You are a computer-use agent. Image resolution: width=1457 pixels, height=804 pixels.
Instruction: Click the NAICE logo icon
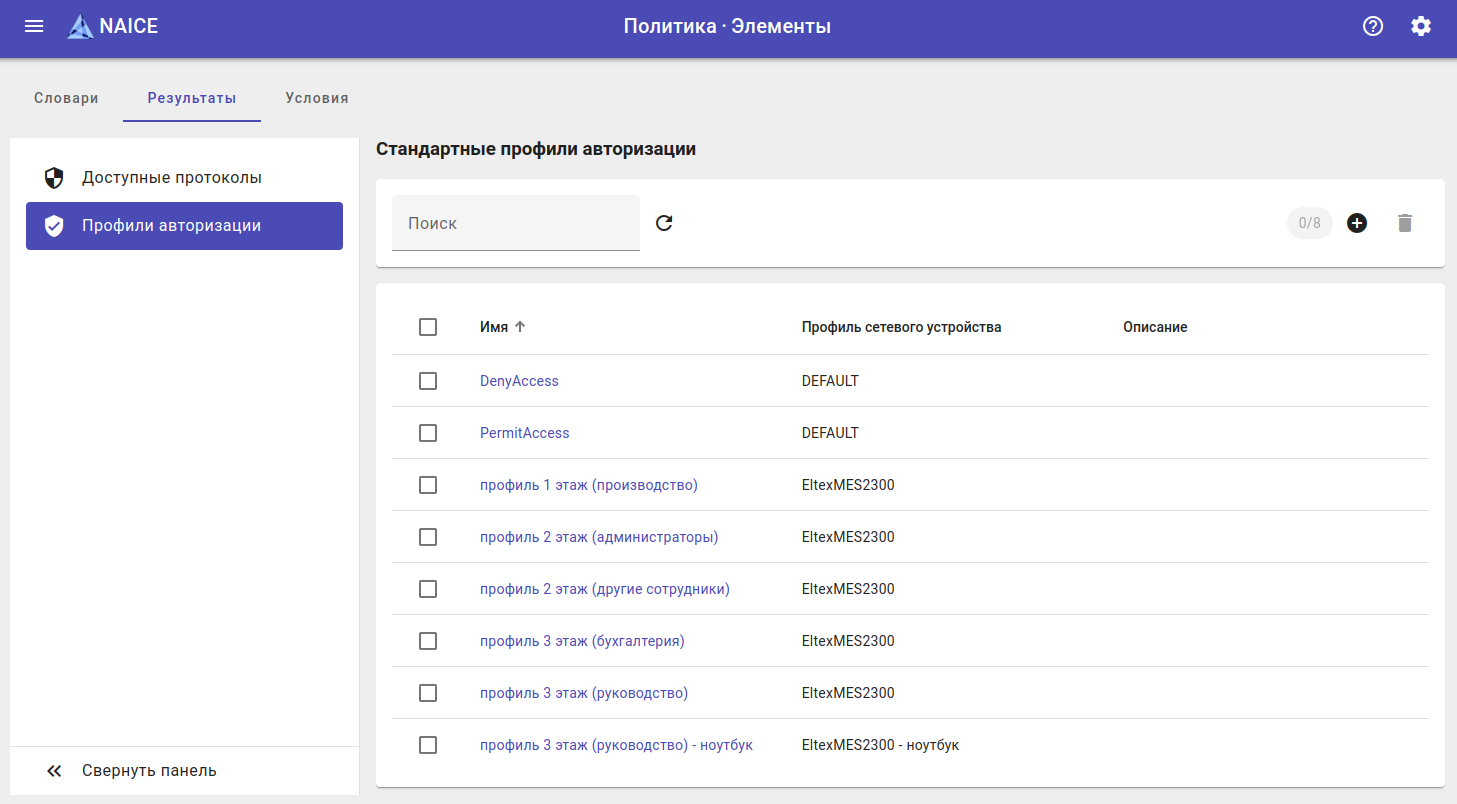tap(80, 27)
